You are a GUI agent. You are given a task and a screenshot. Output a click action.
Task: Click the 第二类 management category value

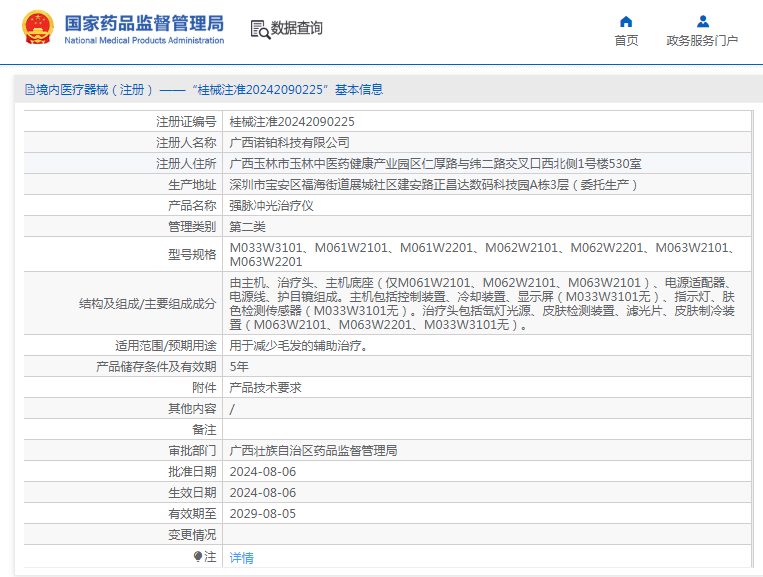tap(248, 226)
